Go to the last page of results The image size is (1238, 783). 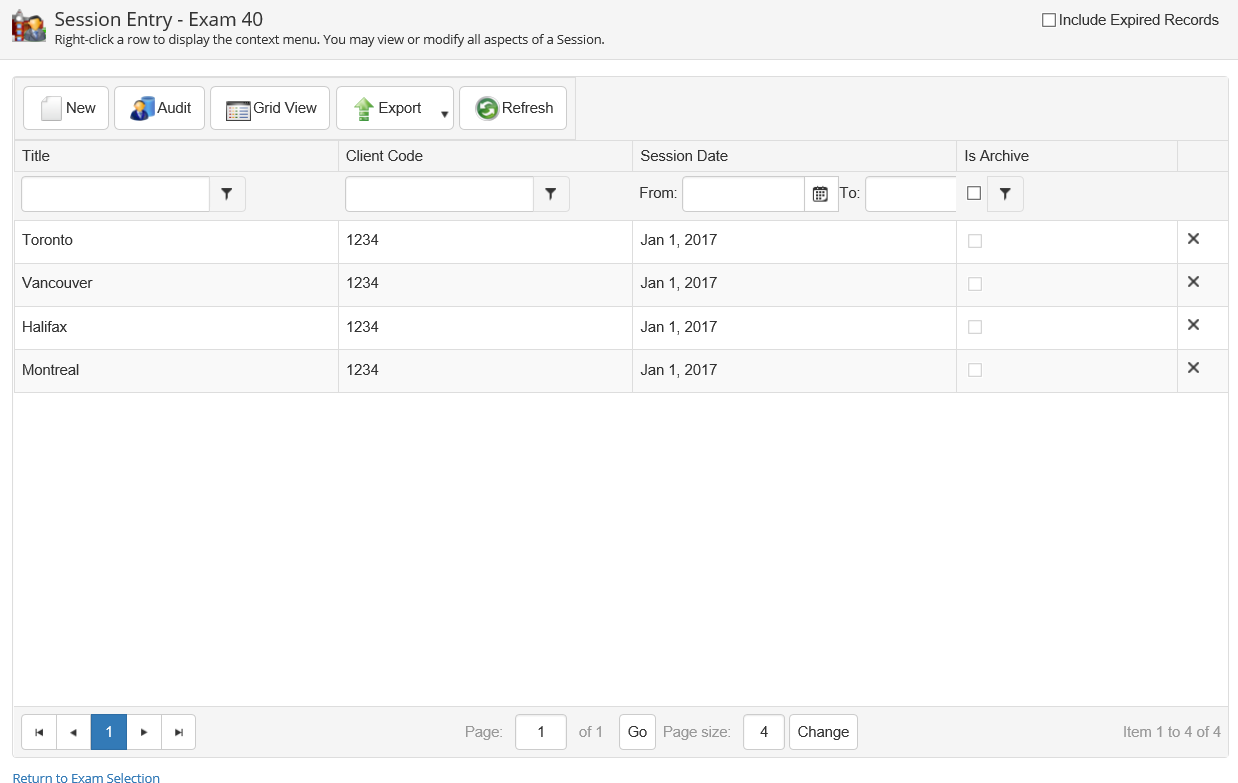179,732
